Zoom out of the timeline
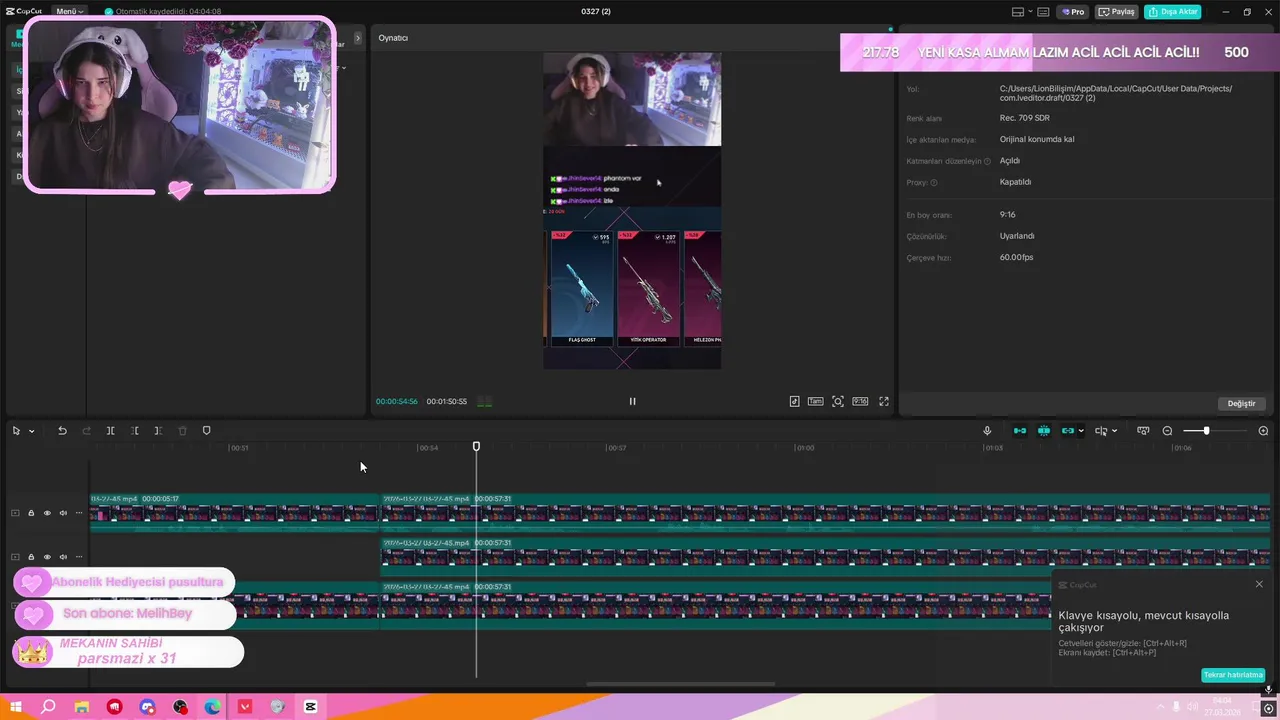The image size is (1280, 720). click(x=1167, y=431)
